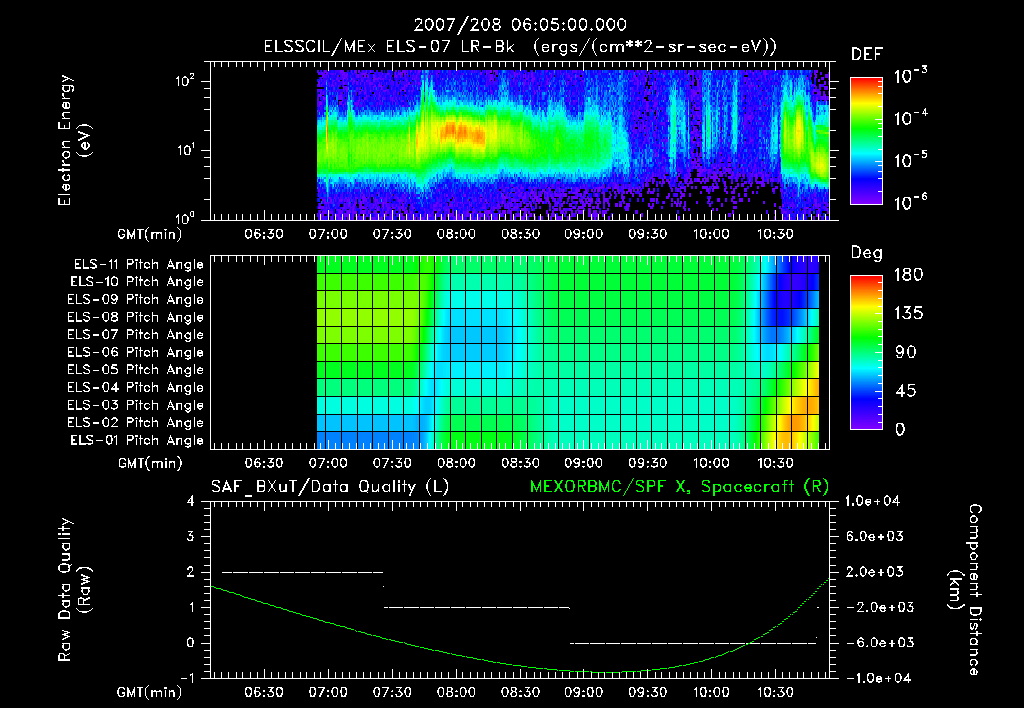Click the 135 degree colorbar tick label

point(908,313)
